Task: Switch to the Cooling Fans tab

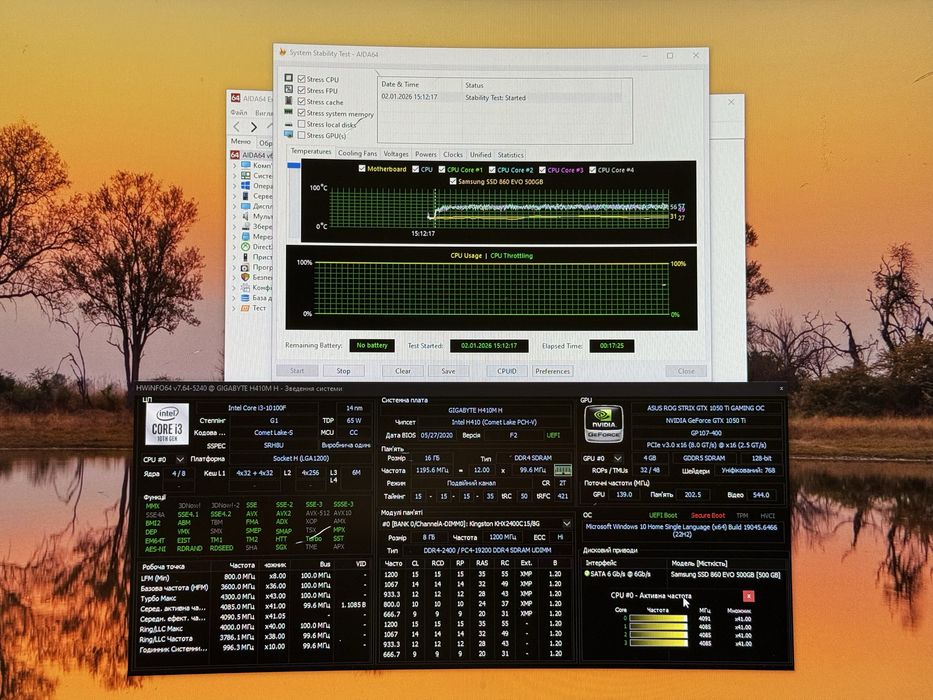Action: pyautogui.click(x=357, y=153)
